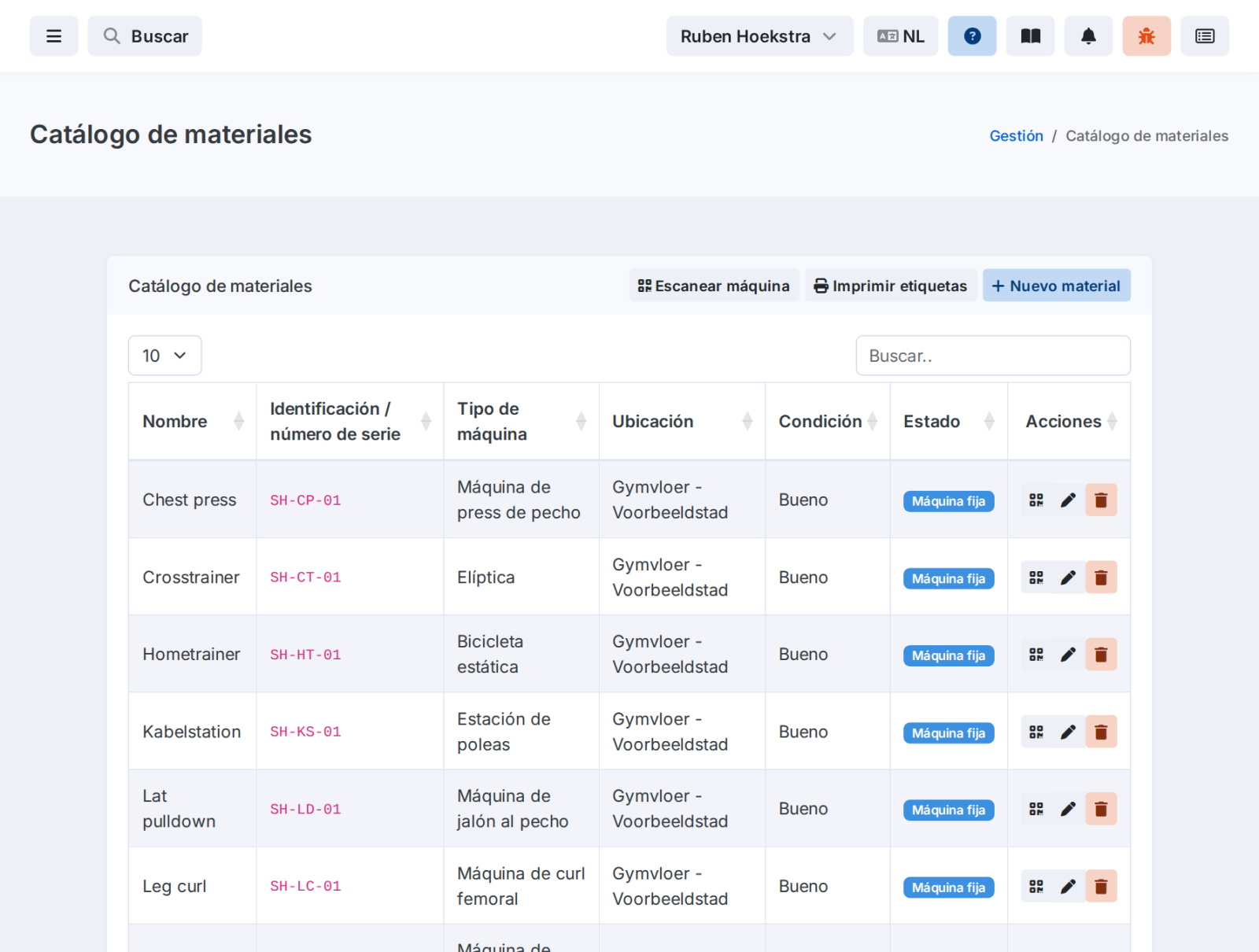The height and width of the screenshot is (952, 1259).
Task: Sort by Identificación / número de serie
Action: 350,422
